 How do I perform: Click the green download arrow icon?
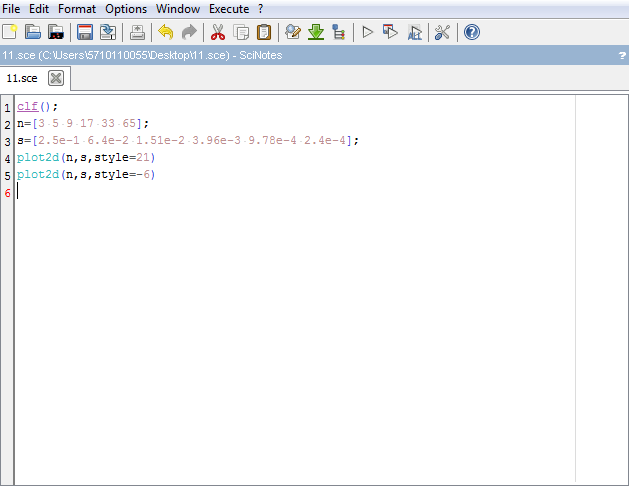click(x=316, y=32)
